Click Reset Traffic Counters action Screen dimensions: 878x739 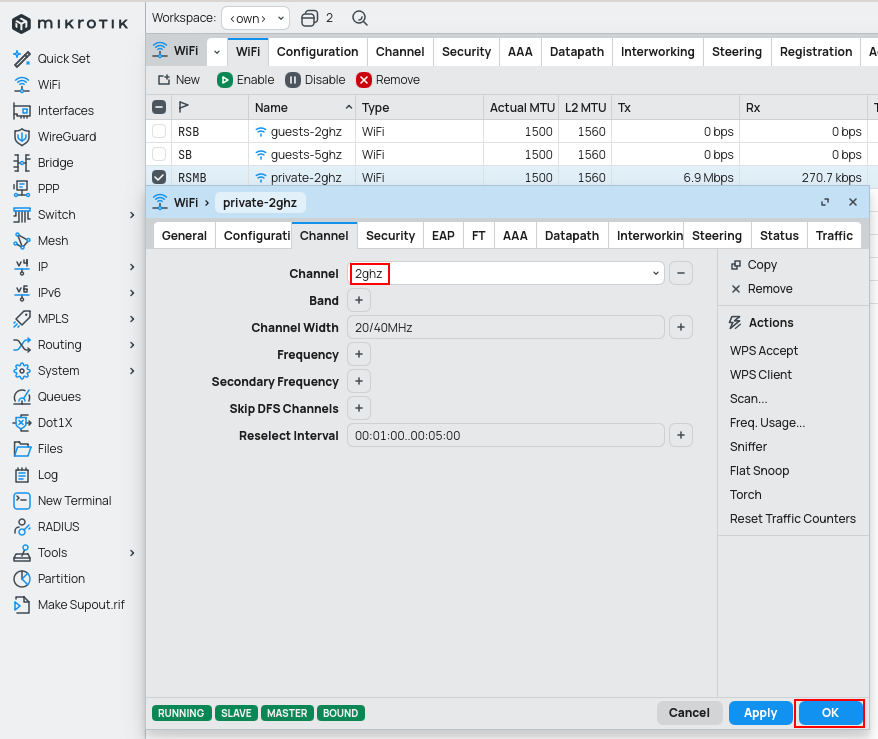click(792, 518)
